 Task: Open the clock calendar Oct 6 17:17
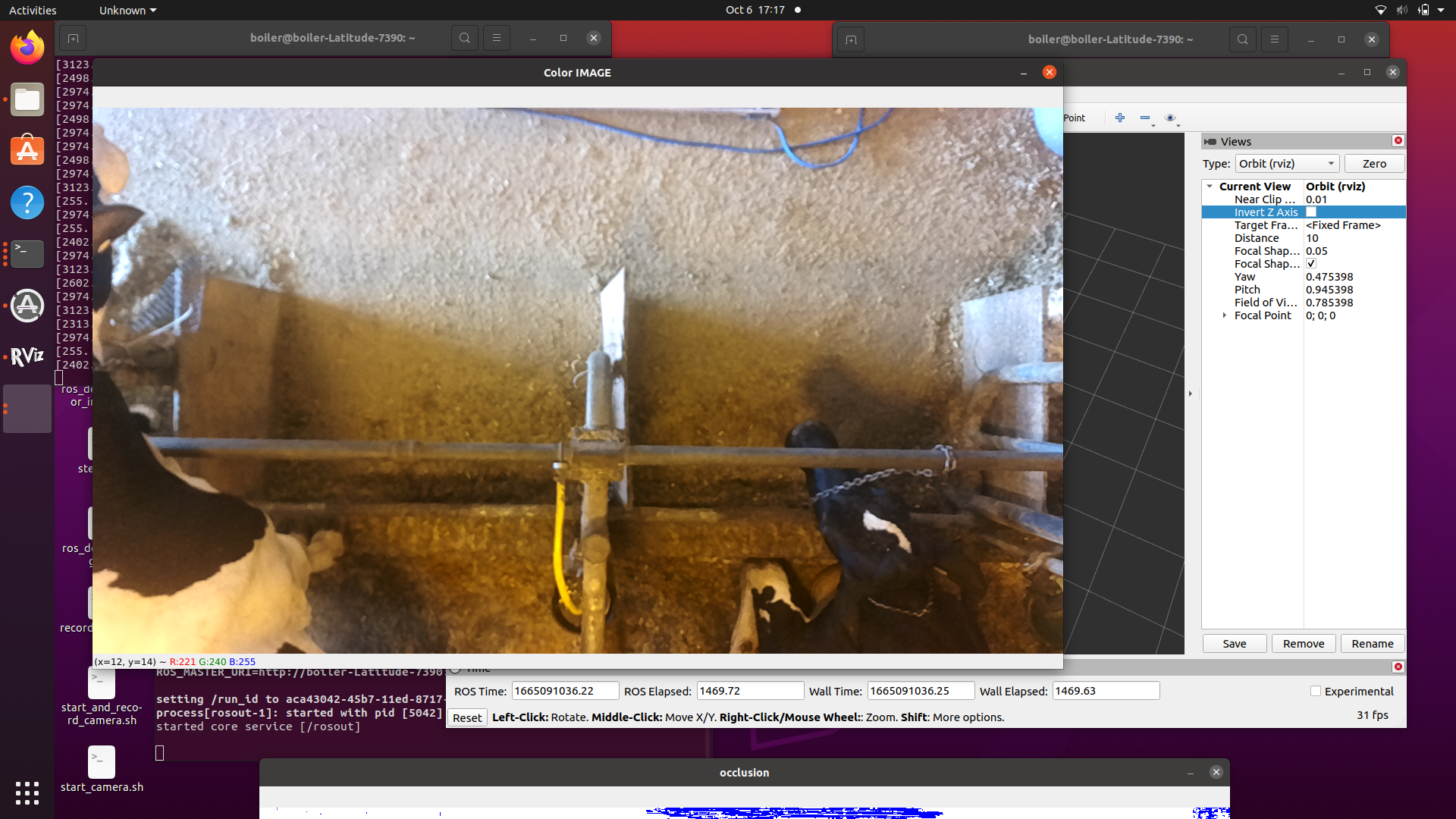755,10
